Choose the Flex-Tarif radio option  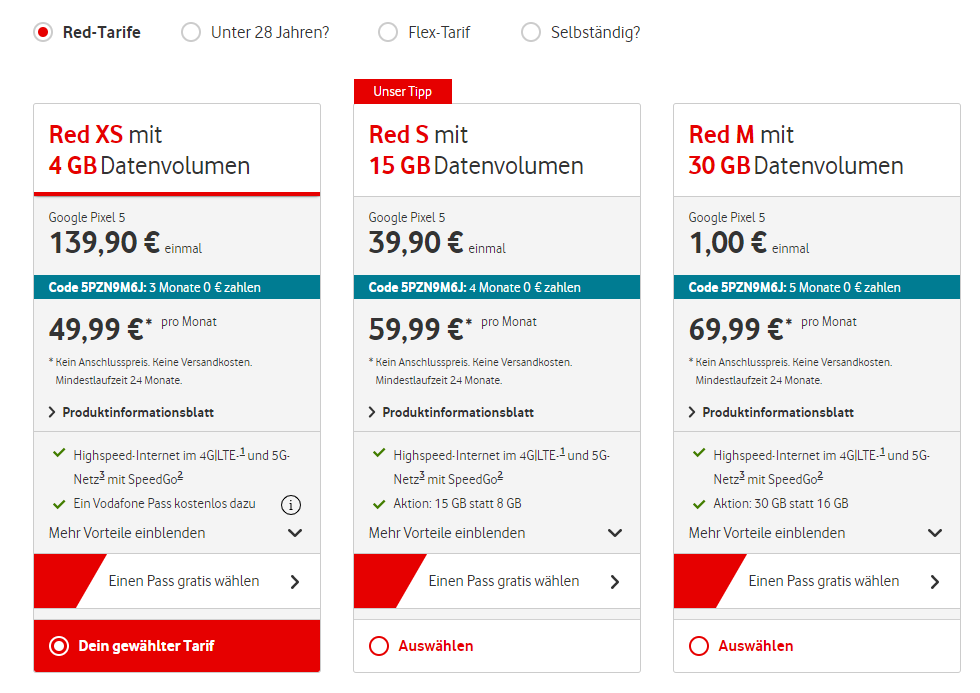[x=388, y=32]
